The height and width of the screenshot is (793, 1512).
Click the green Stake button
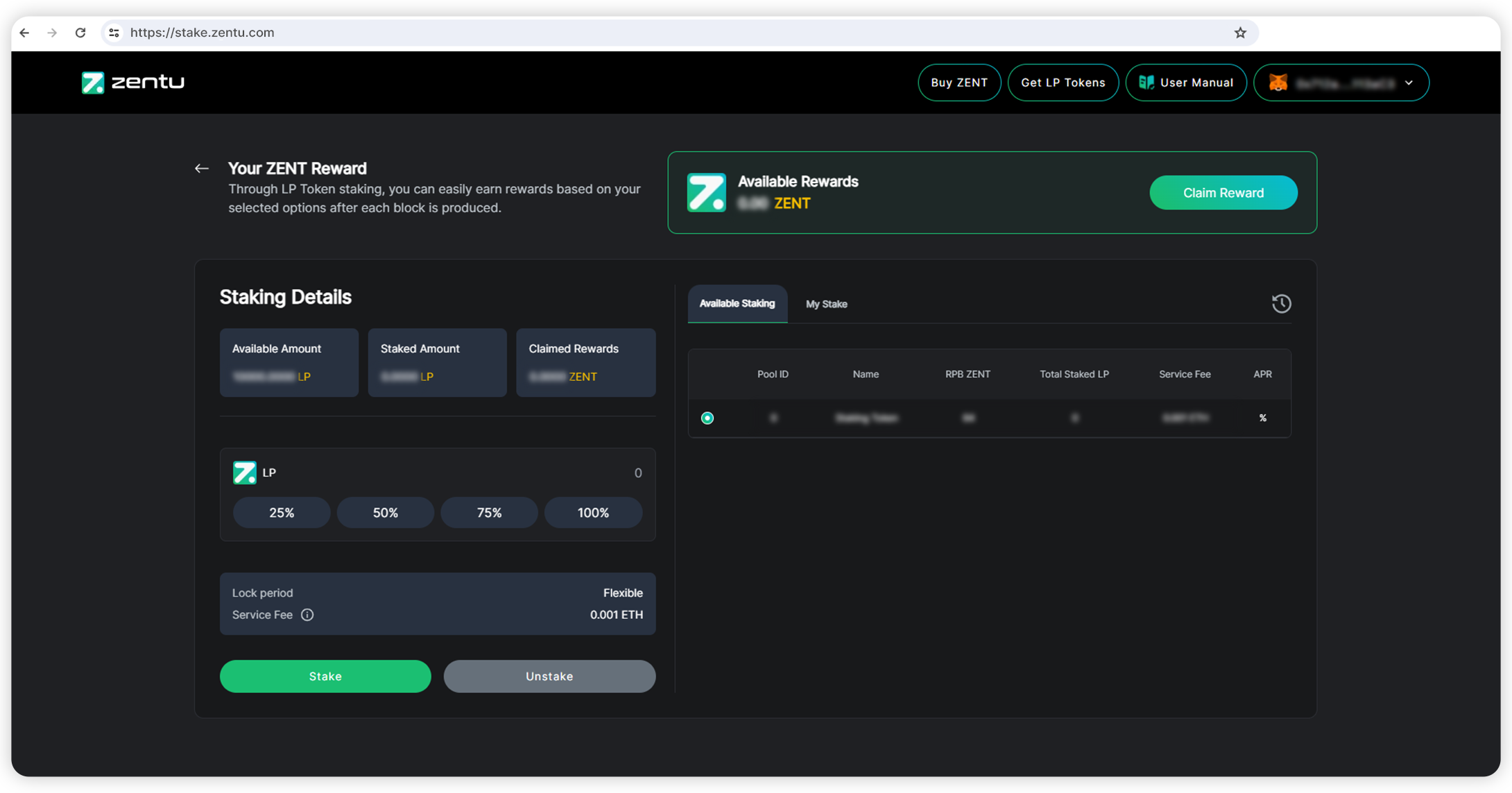point(325,676)
